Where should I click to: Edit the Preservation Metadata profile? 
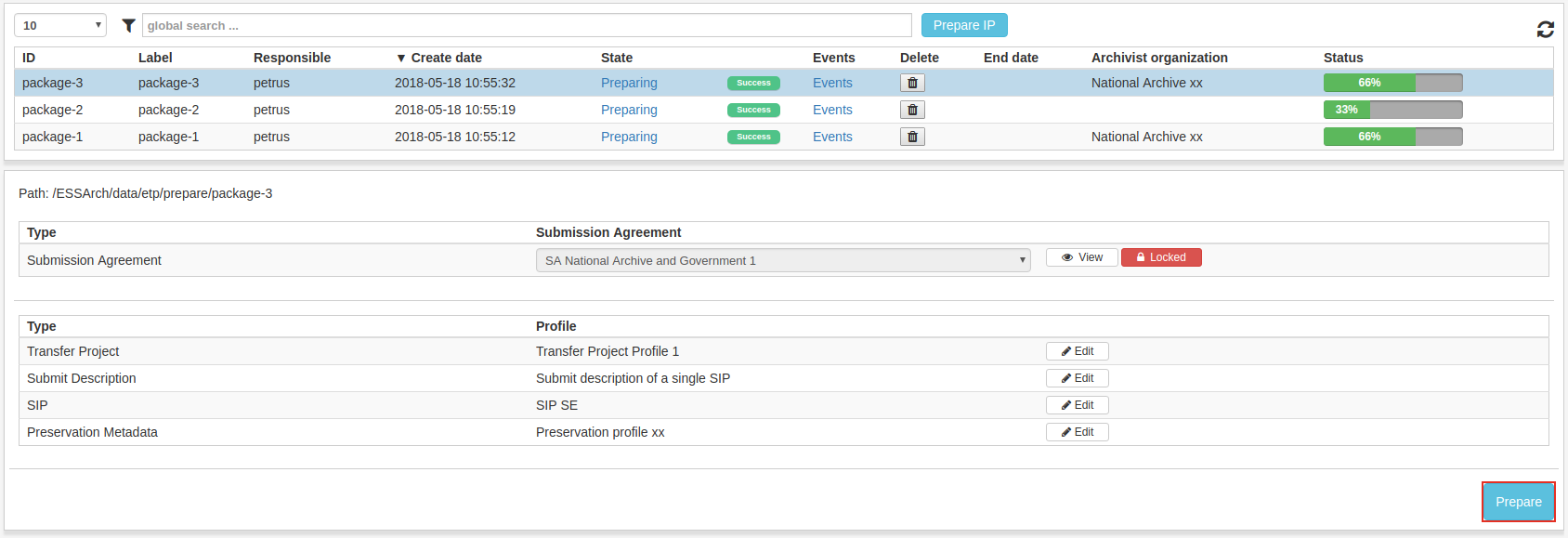click(x=1078, y=432)
